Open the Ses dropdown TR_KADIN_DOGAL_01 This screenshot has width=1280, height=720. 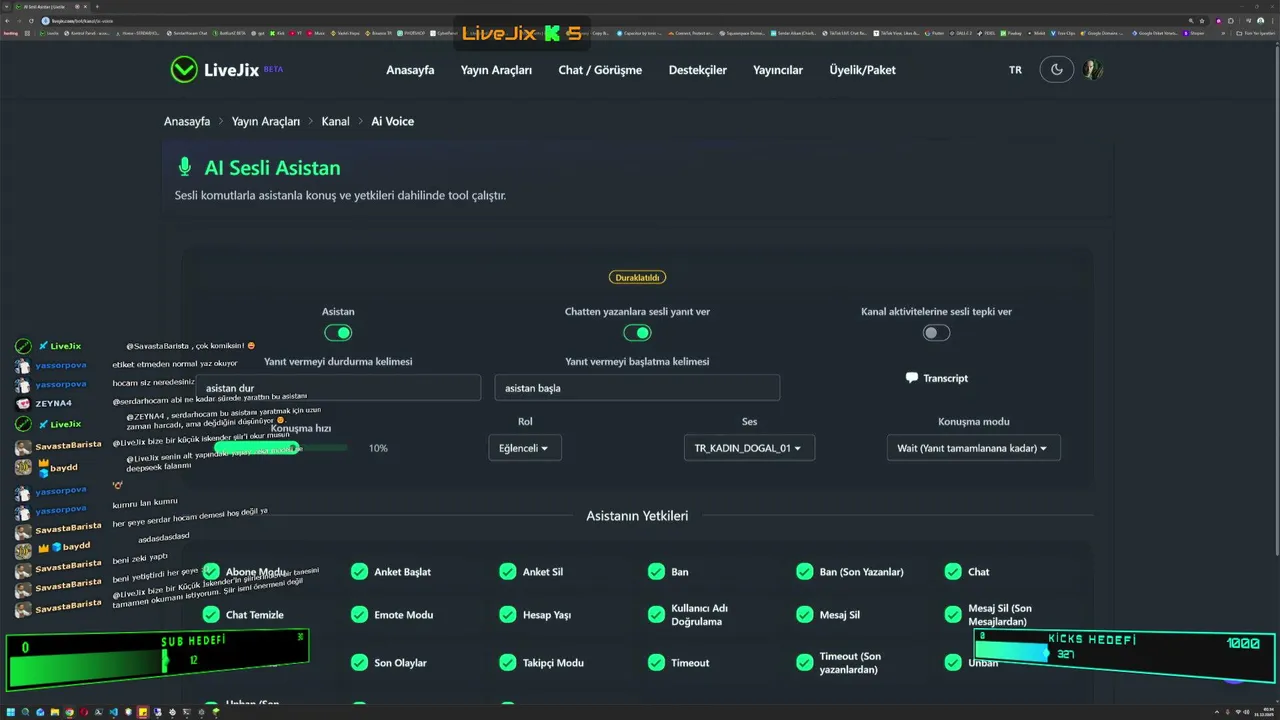tap(749, 448)
